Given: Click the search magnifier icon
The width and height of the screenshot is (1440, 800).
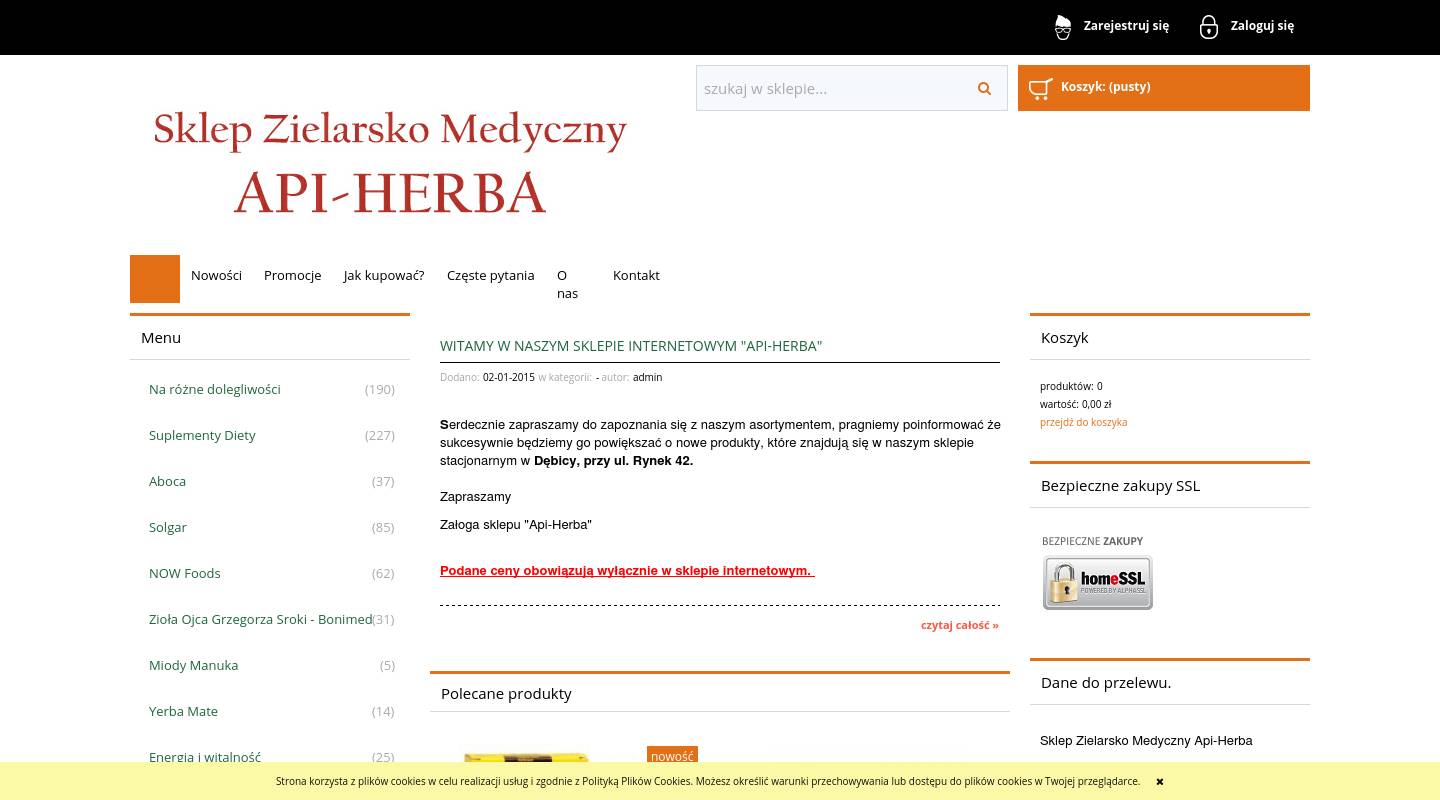Looking at the screenshot, I should click(984, 89).
